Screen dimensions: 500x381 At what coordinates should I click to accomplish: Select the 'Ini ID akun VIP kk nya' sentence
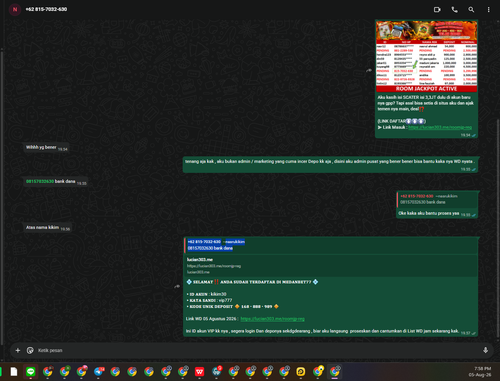pos(322,331)
